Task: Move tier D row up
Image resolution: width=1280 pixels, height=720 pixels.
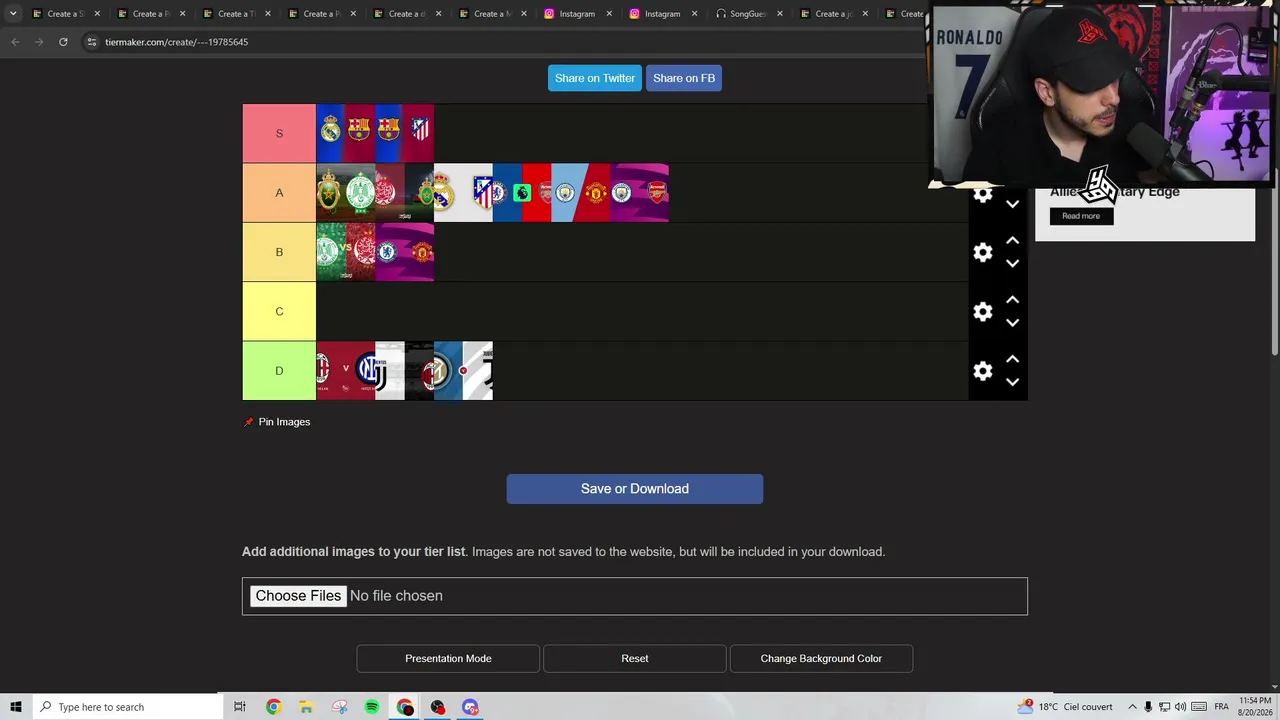Action: click(1012, 359)
